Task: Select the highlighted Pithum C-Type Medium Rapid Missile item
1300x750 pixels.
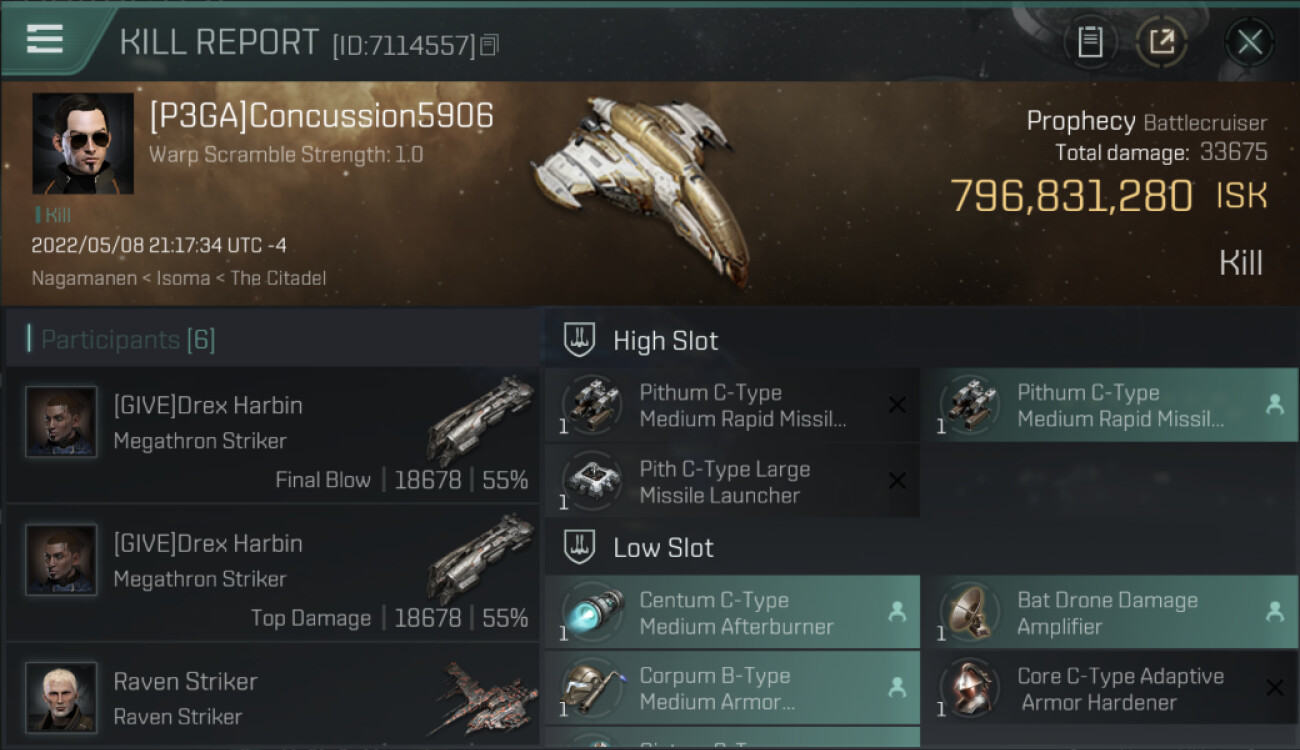Action: point(1110,405)
